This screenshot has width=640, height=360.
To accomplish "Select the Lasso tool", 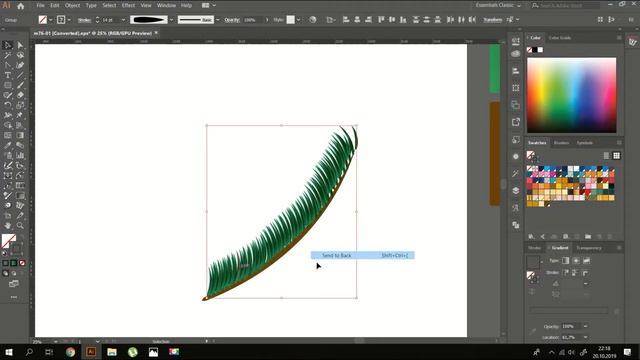I will [20, 55].
